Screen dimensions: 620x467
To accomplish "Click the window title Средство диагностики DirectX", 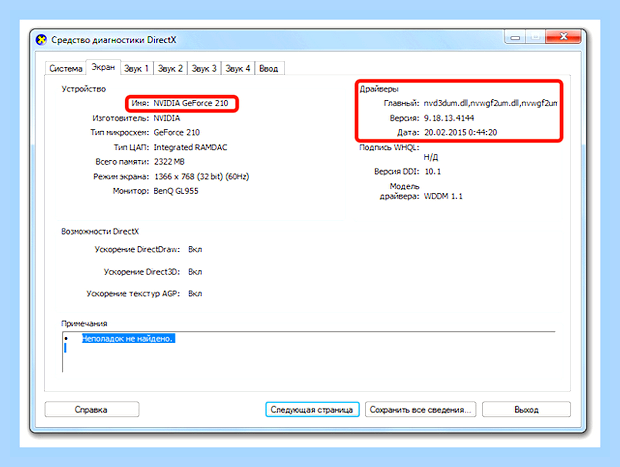I will click(114, 40).
